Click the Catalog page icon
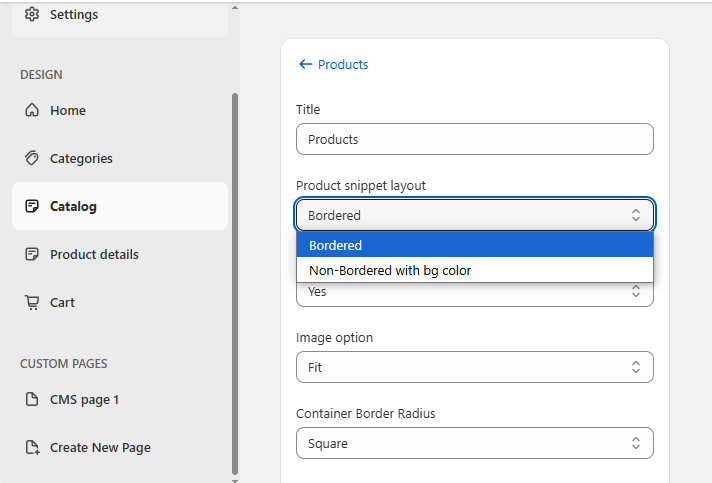 click(x=32, y=206)
